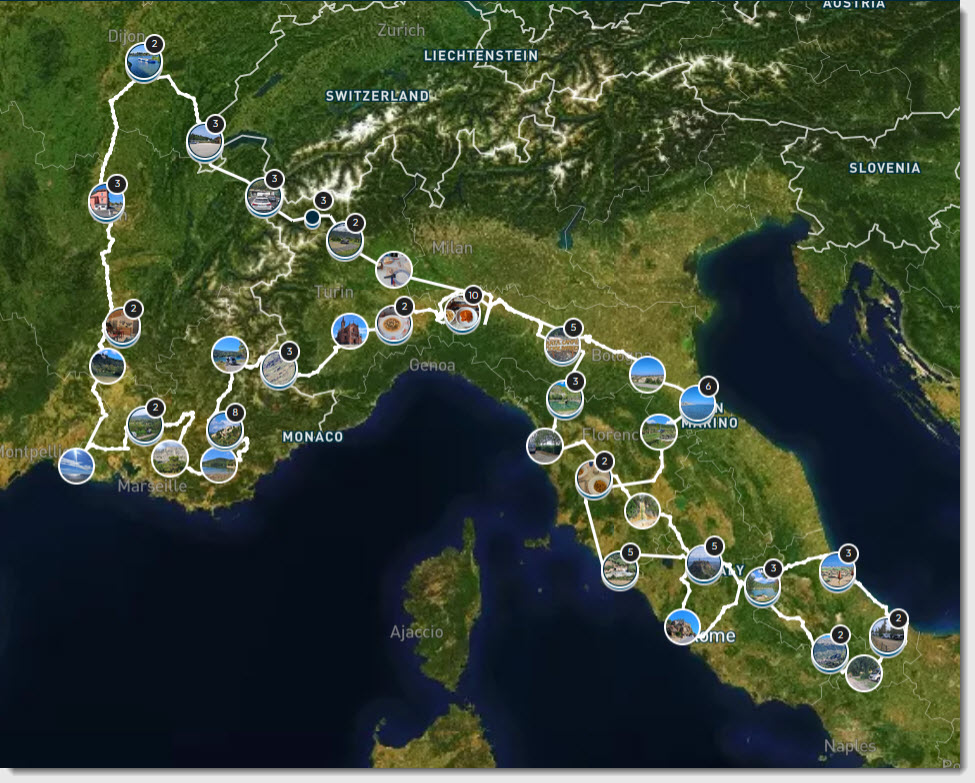Click the Ajaccio city label on Corsica
The width and height of the screenshot is (975, 783).
click(416, 632)
